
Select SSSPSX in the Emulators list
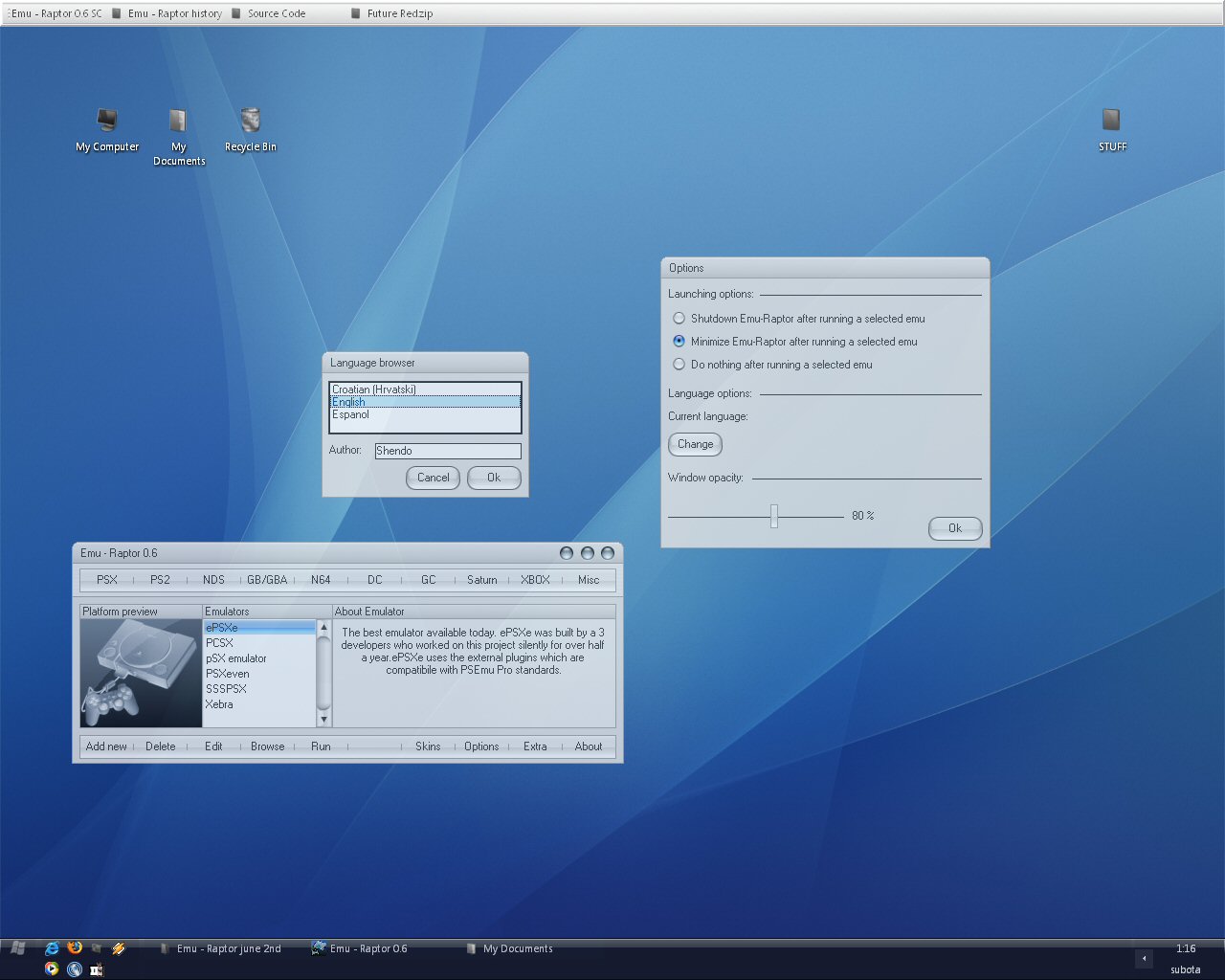(x=259, y=689)
